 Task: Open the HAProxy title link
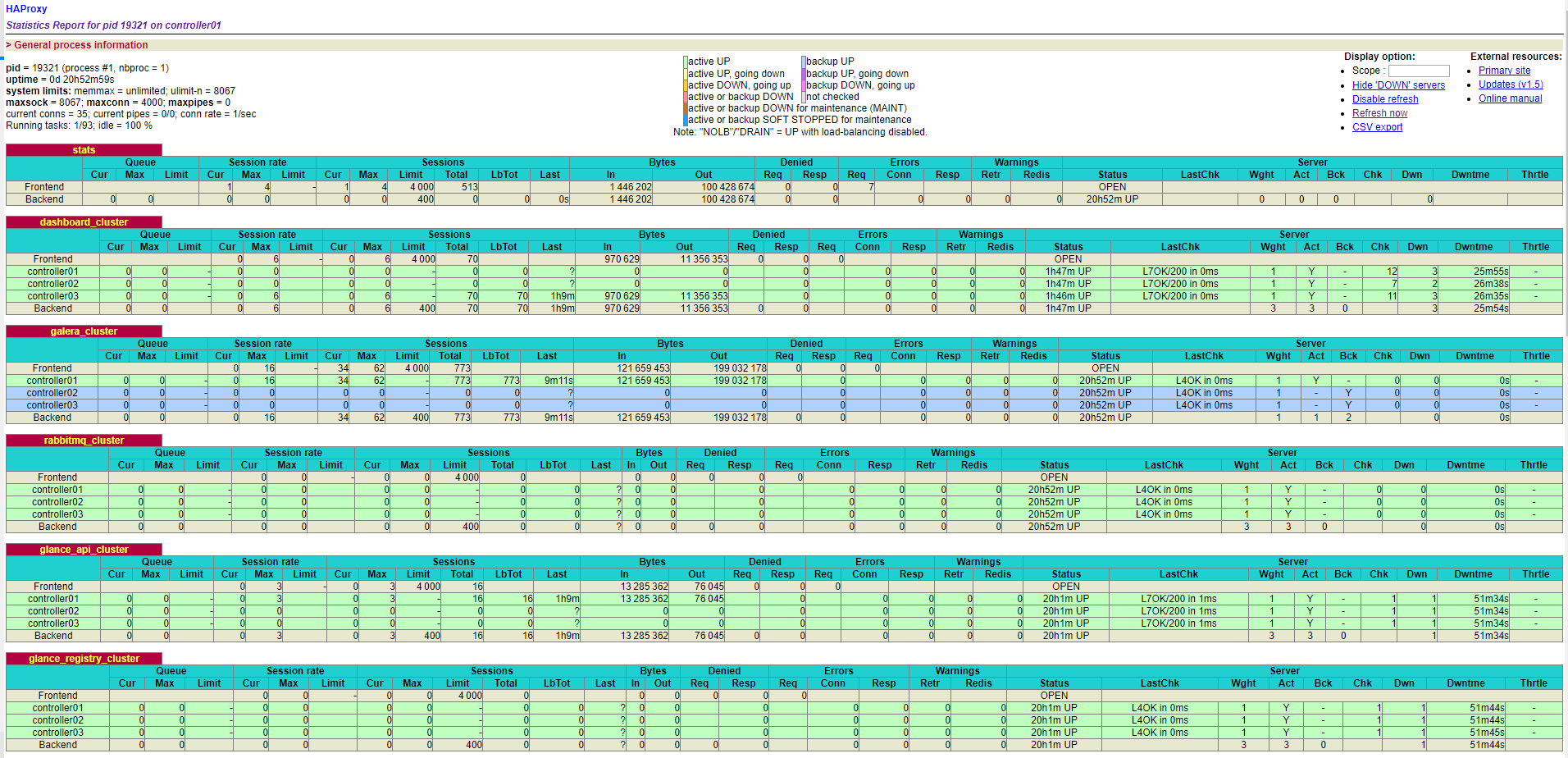(x=26, y=9)
